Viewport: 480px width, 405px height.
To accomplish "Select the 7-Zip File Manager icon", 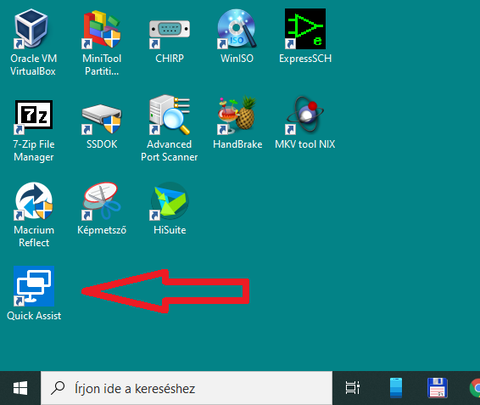I will pos(33,116).
